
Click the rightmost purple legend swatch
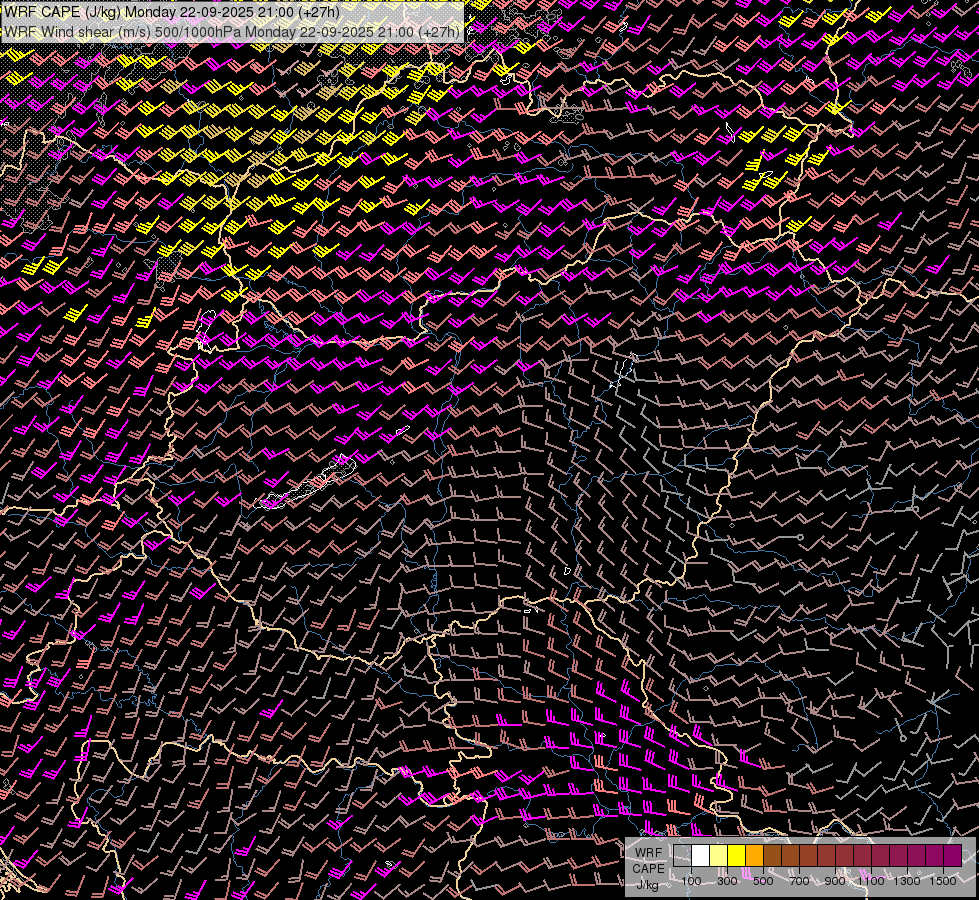click(x=952, y=855)
